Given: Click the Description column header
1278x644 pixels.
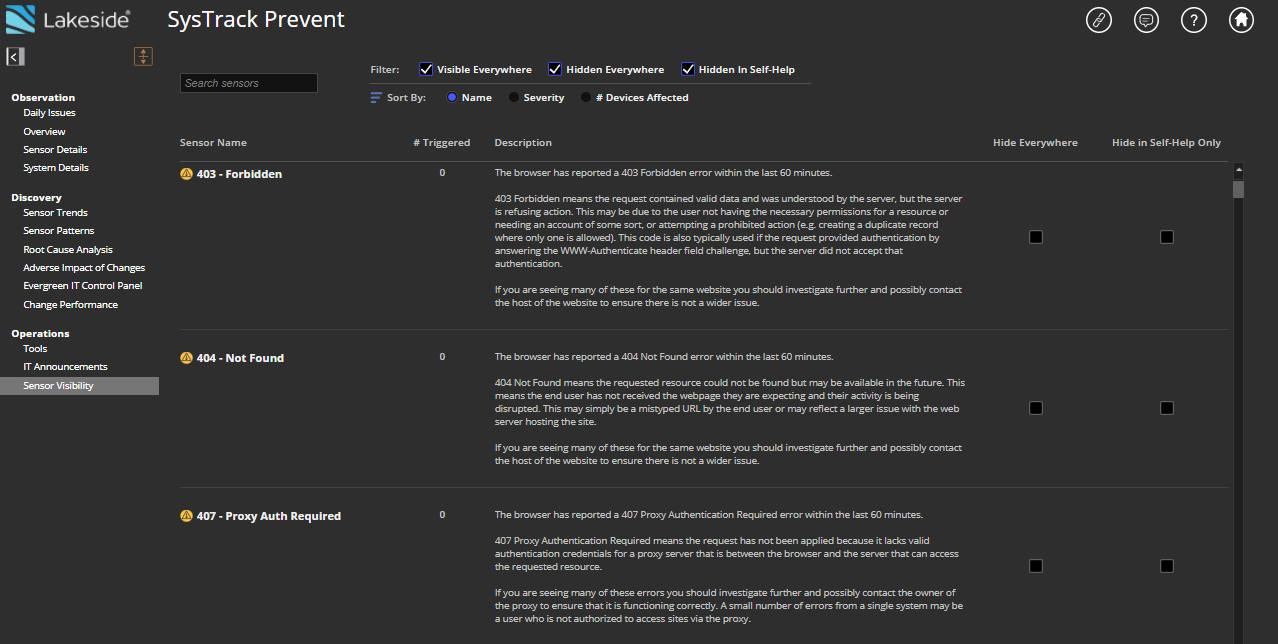Looking at the screenshot, I should coord(523,143).
